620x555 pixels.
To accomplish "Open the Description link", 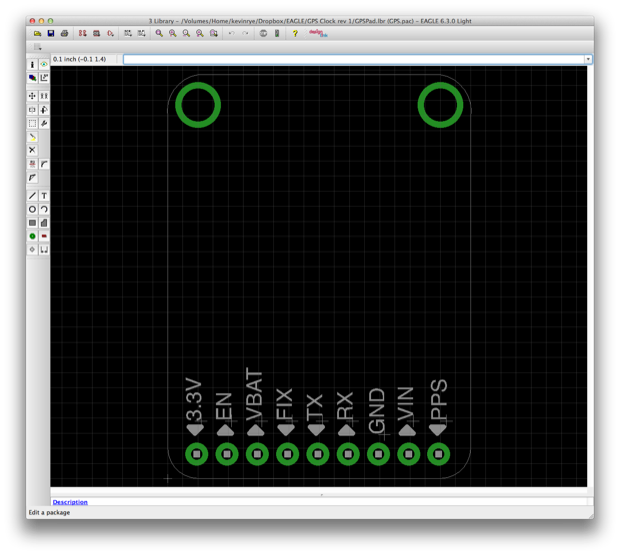I will [x=70, y=502].
